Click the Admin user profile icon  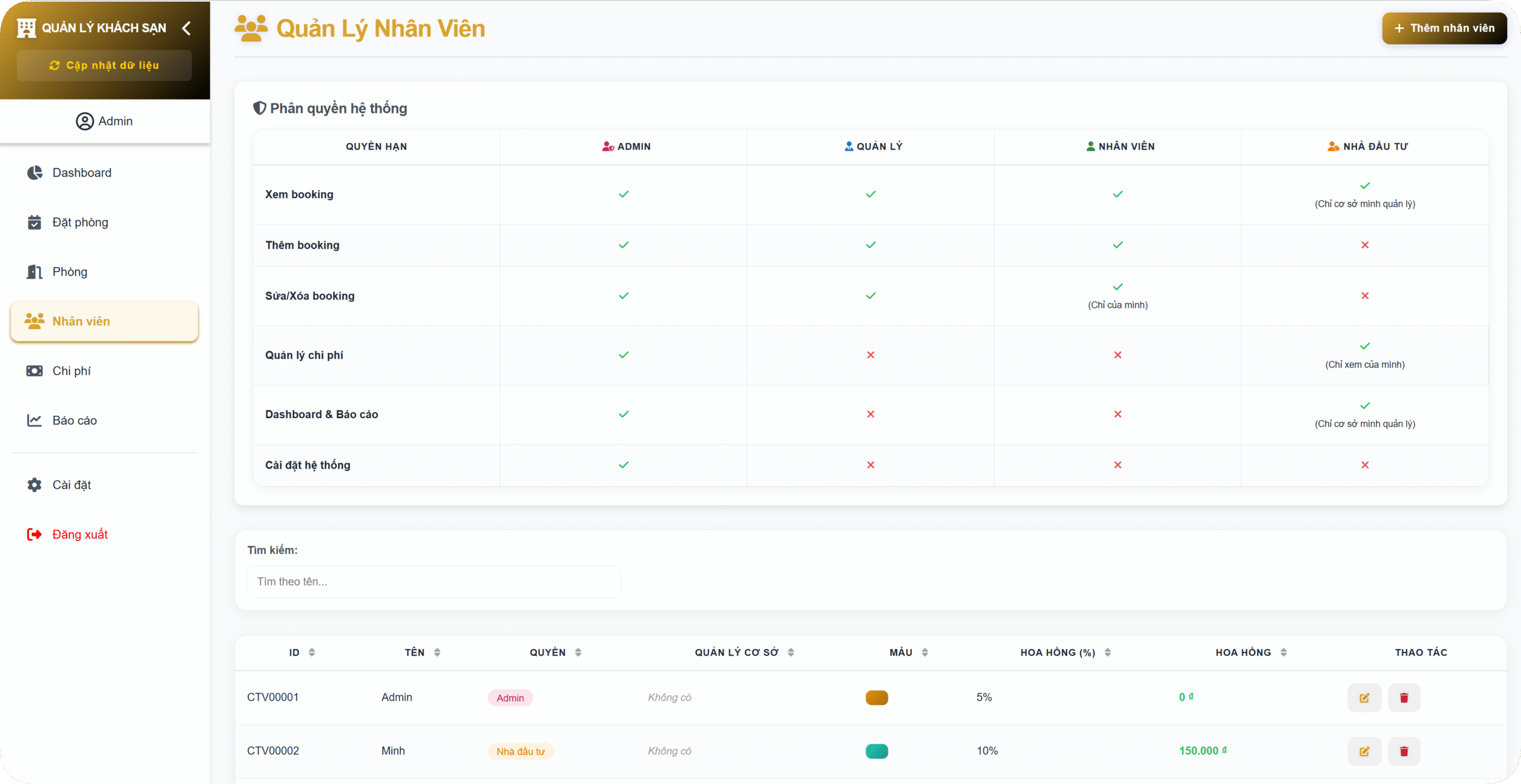(x=85, y=121)
